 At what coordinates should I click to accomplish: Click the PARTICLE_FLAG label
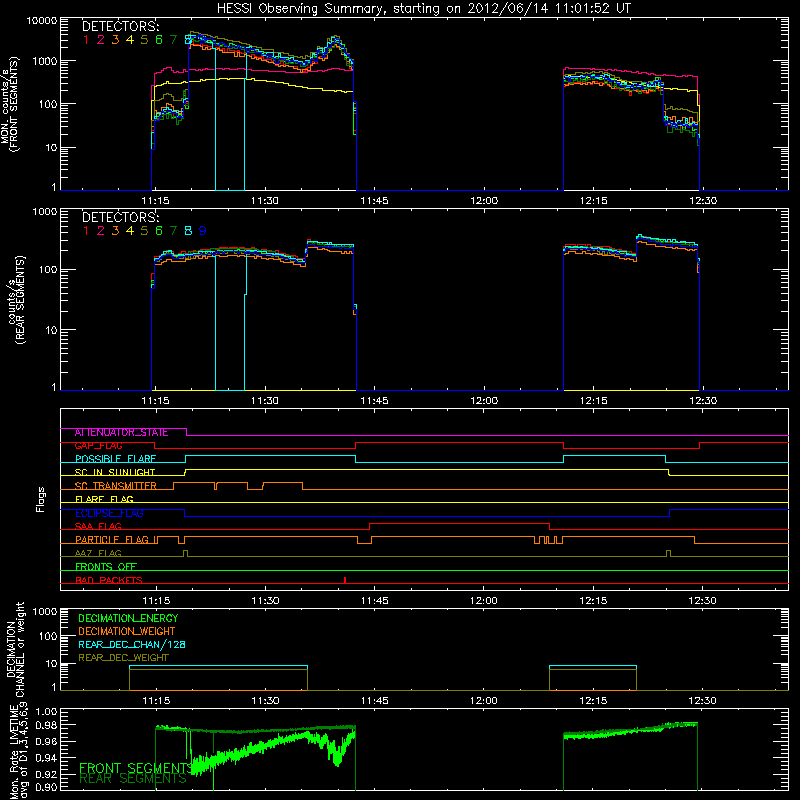point(112,540)
